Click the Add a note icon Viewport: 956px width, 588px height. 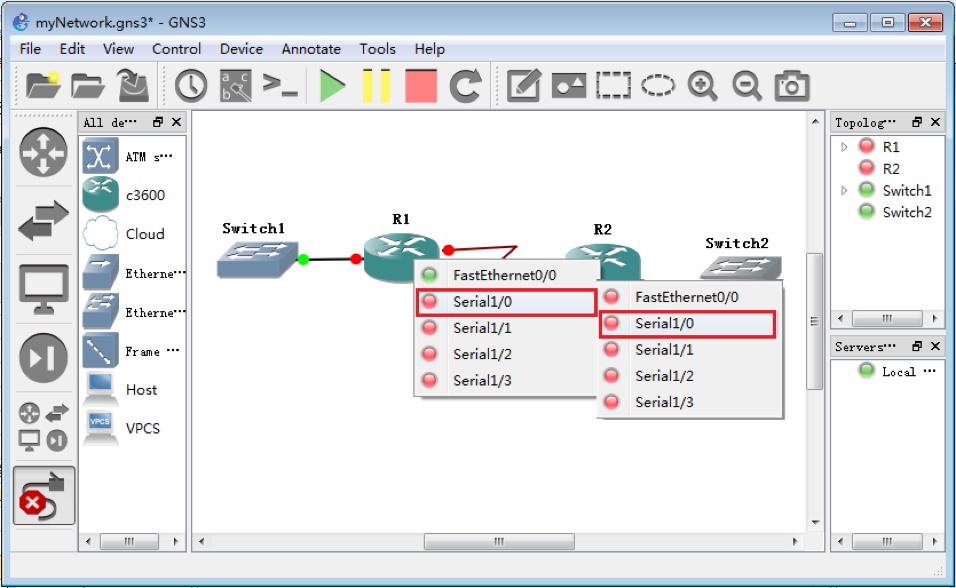click(x=524, y=85)
